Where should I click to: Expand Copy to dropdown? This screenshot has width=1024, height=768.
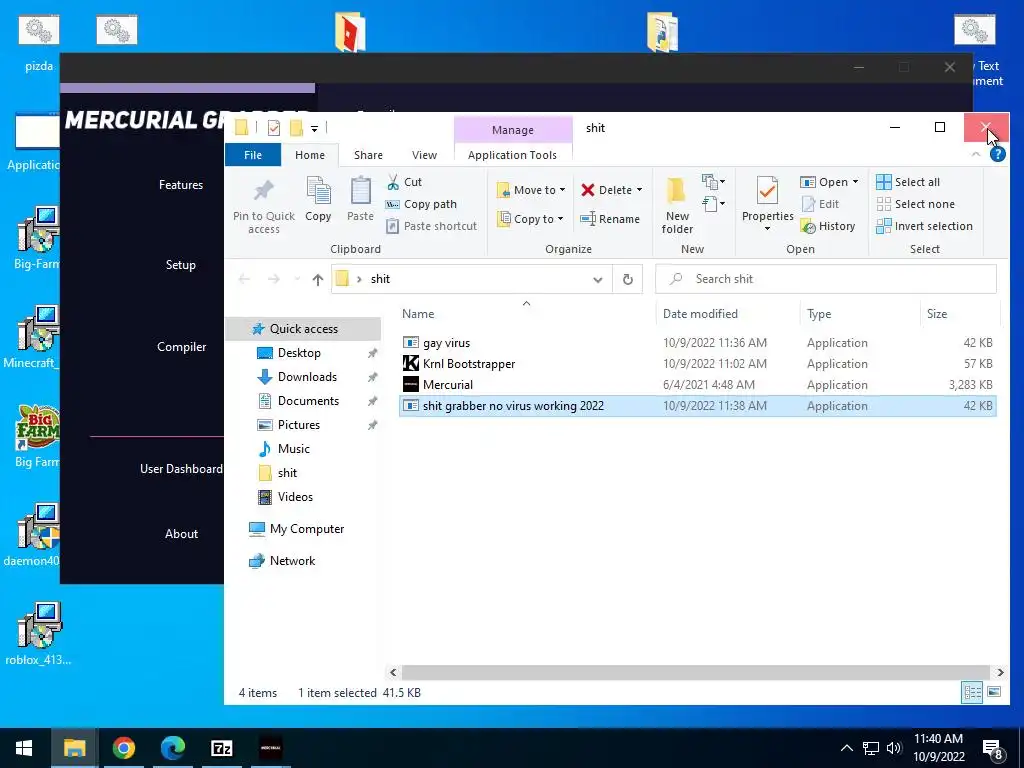(560, 219)
